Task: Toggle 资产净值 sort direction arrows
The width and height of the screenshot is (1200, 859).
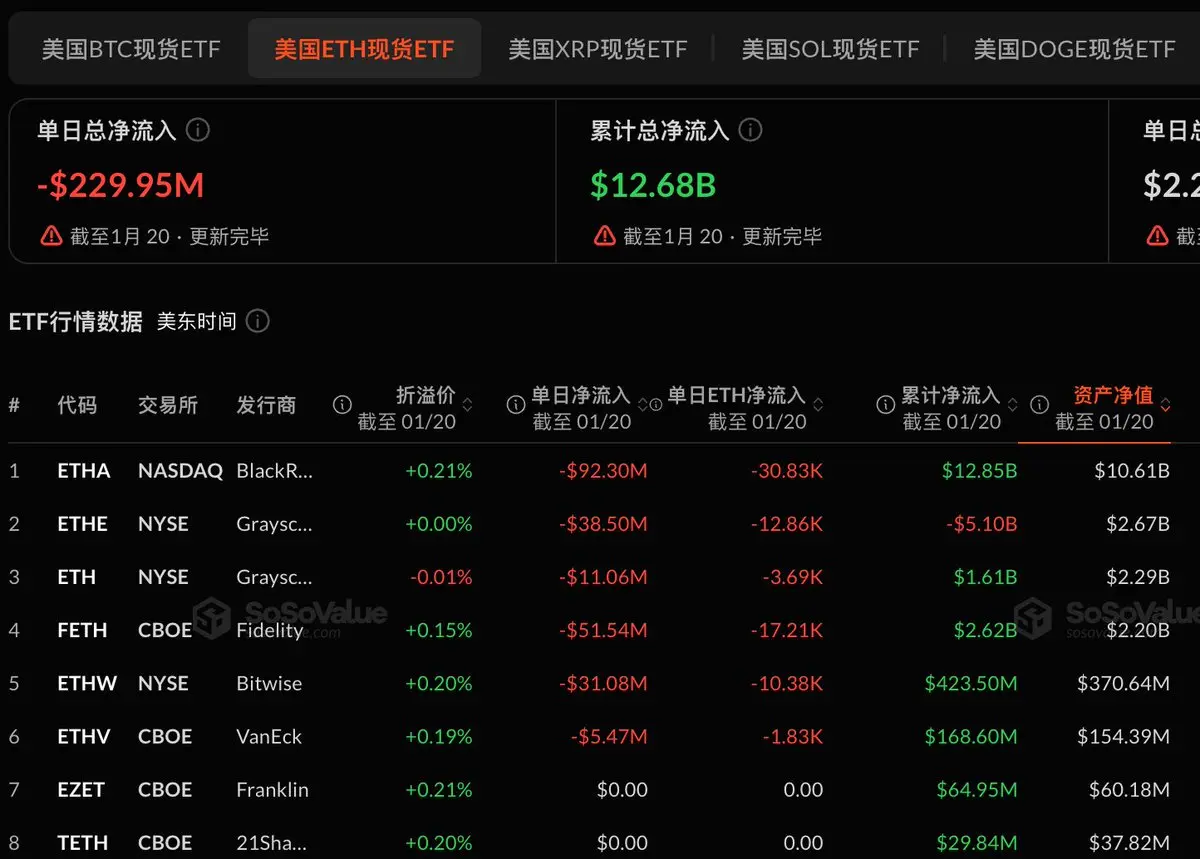Action: coord(1165,405)
